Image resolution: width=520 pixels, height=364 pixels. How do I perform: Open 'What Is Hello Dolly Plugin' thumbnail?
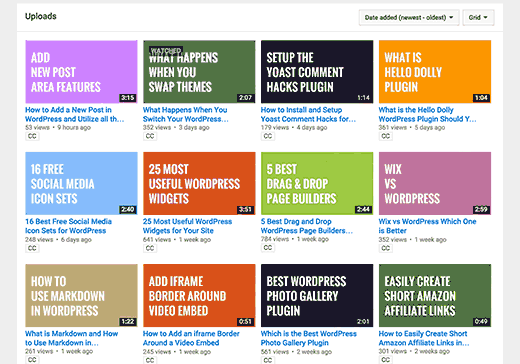tap(435, 72)
